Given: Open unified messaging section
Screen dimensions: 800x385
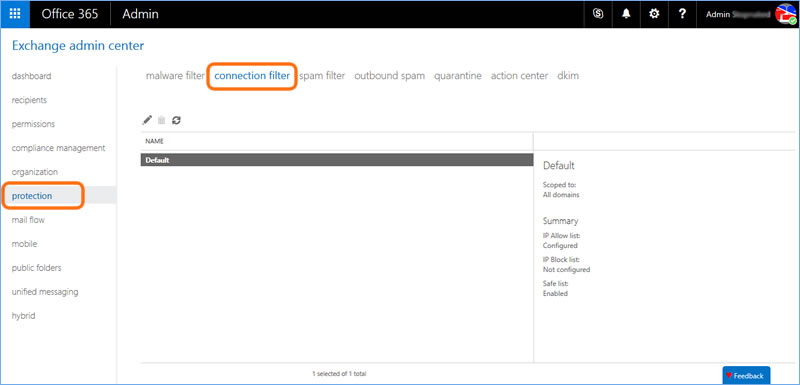Looking at the screenshot, I should click(x=45, y=292).
